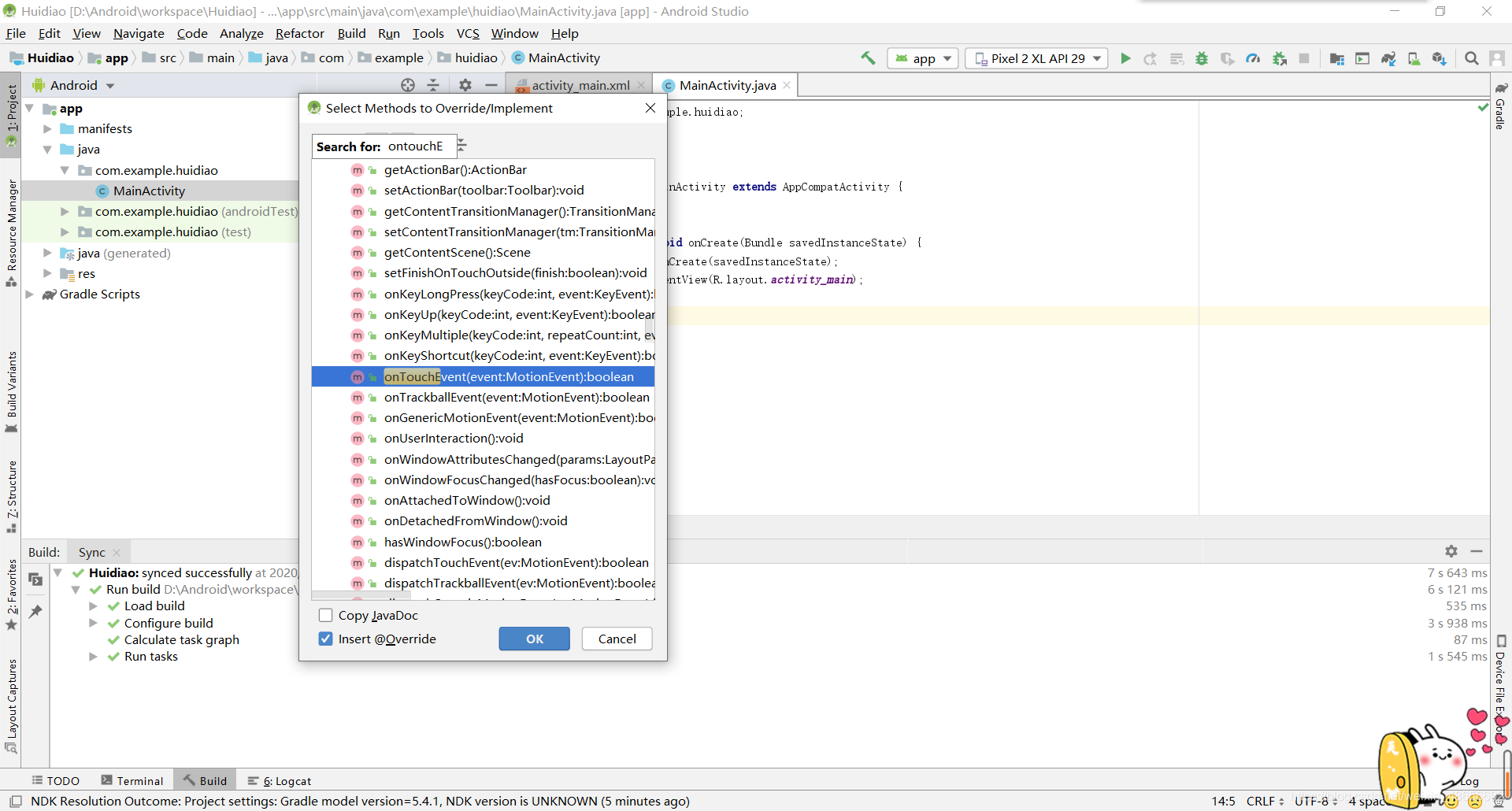Expand Run tasks build node

93,657
